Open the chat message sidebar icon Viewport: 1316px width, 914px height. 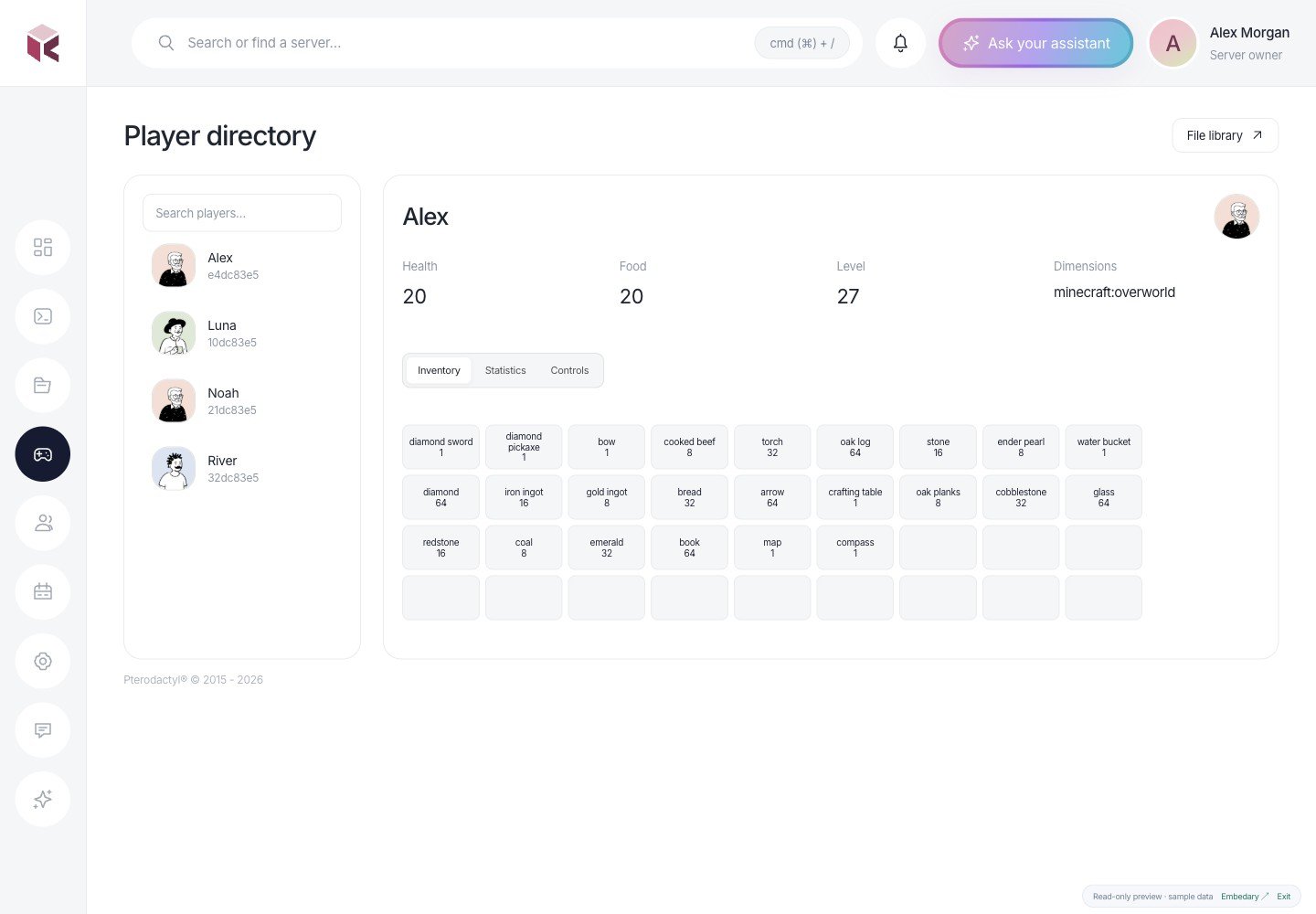pos(43,730)
